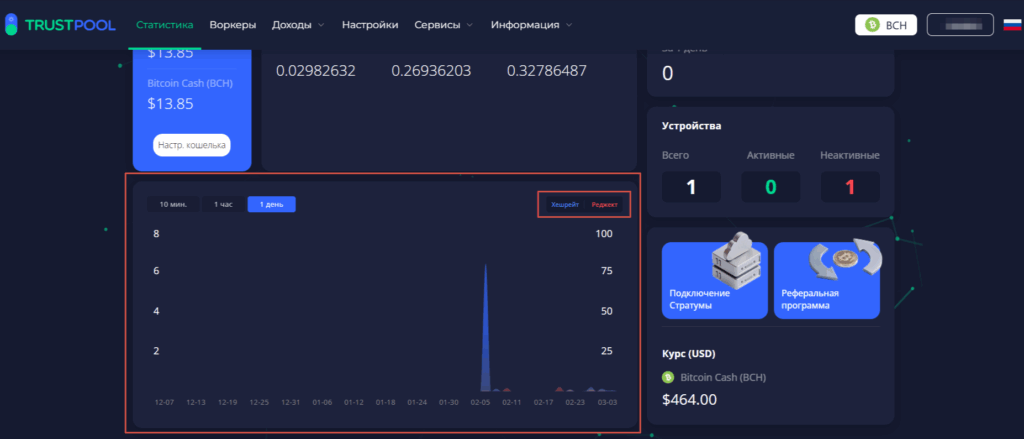
Task: Go to the Воркеры menu item
Action: (x=233, y=24)
